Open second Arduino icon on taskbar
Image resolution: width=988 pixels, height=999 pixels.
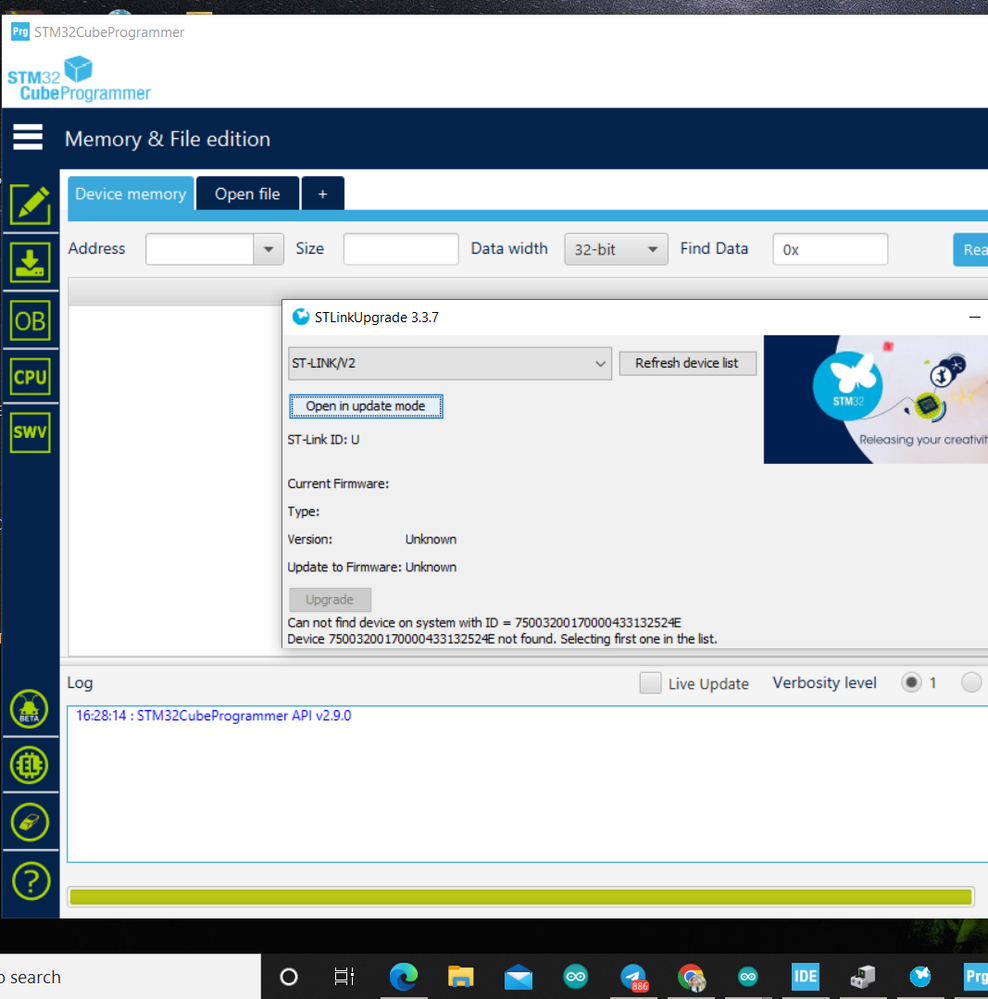point(748,976)
